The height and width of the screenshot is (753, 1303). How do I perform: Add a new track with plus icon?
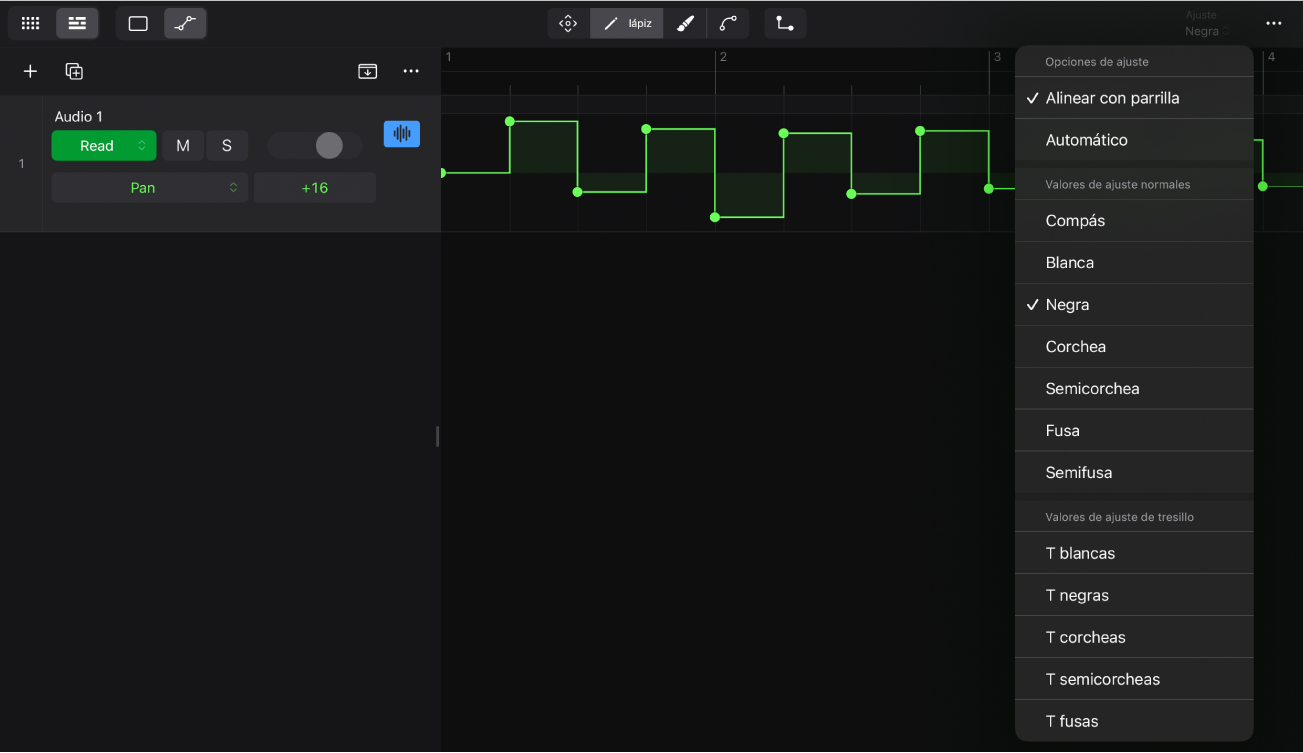(x=30, y=71)
